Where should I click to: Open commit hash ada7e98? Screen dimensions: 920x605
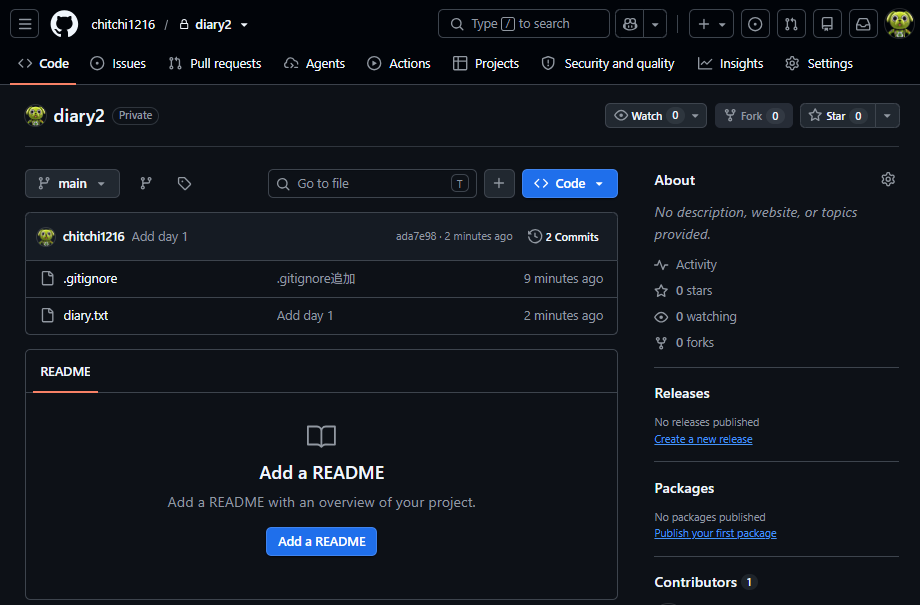[416, 236]
